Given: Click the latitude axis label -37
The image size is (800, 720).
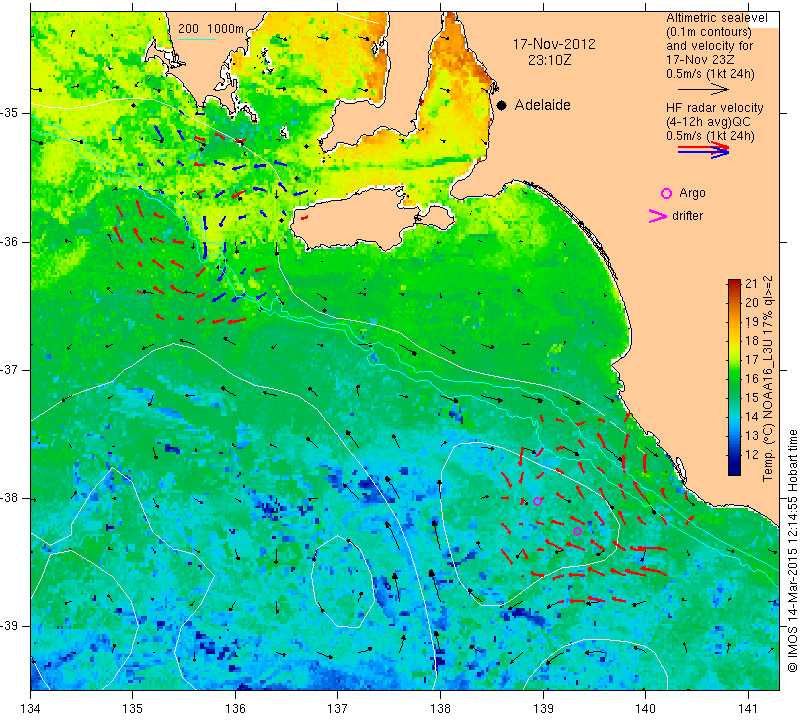Looking at the screenshot, I should (10, 369).
